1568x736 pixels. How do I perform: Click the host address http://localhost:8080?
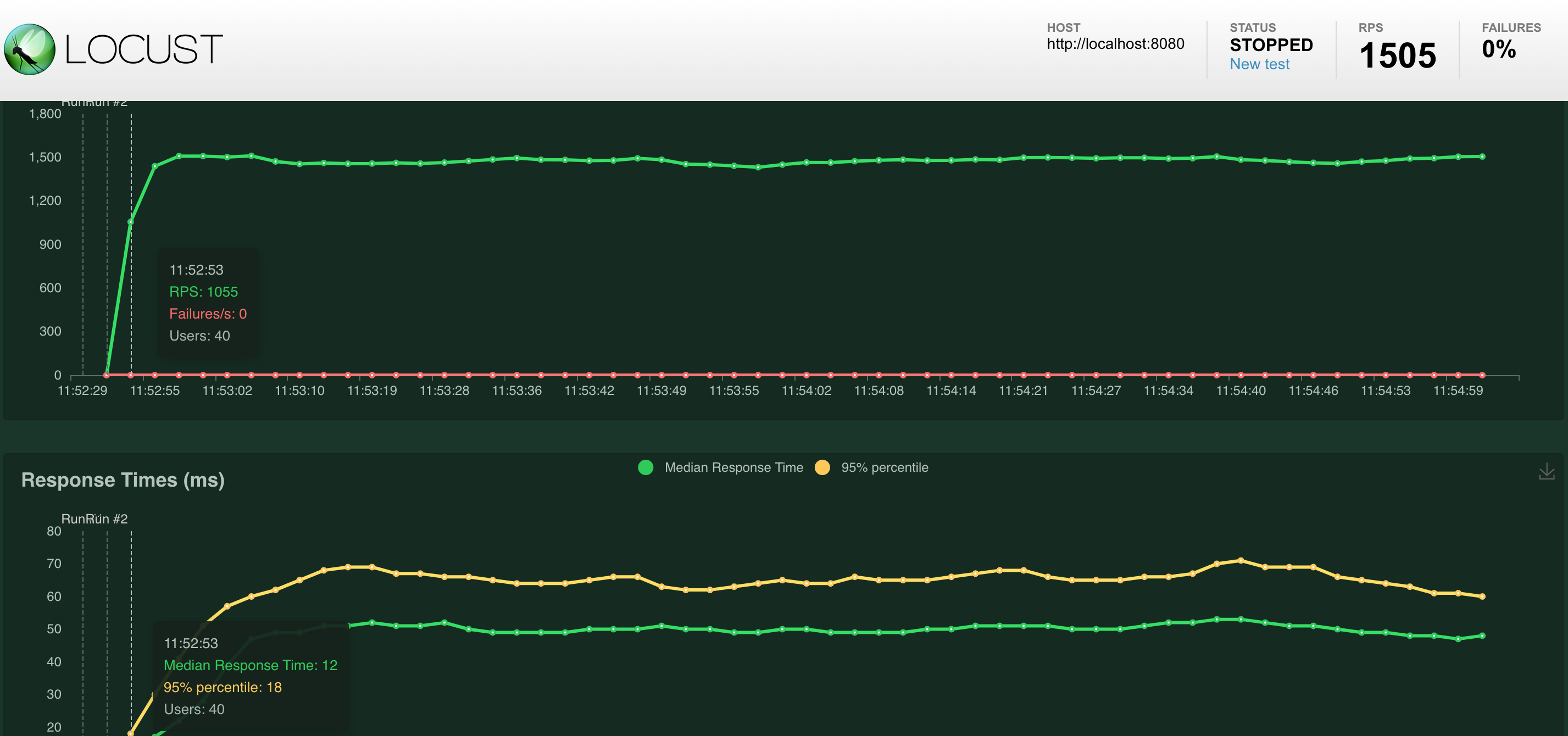click(x=1115, y=44)
